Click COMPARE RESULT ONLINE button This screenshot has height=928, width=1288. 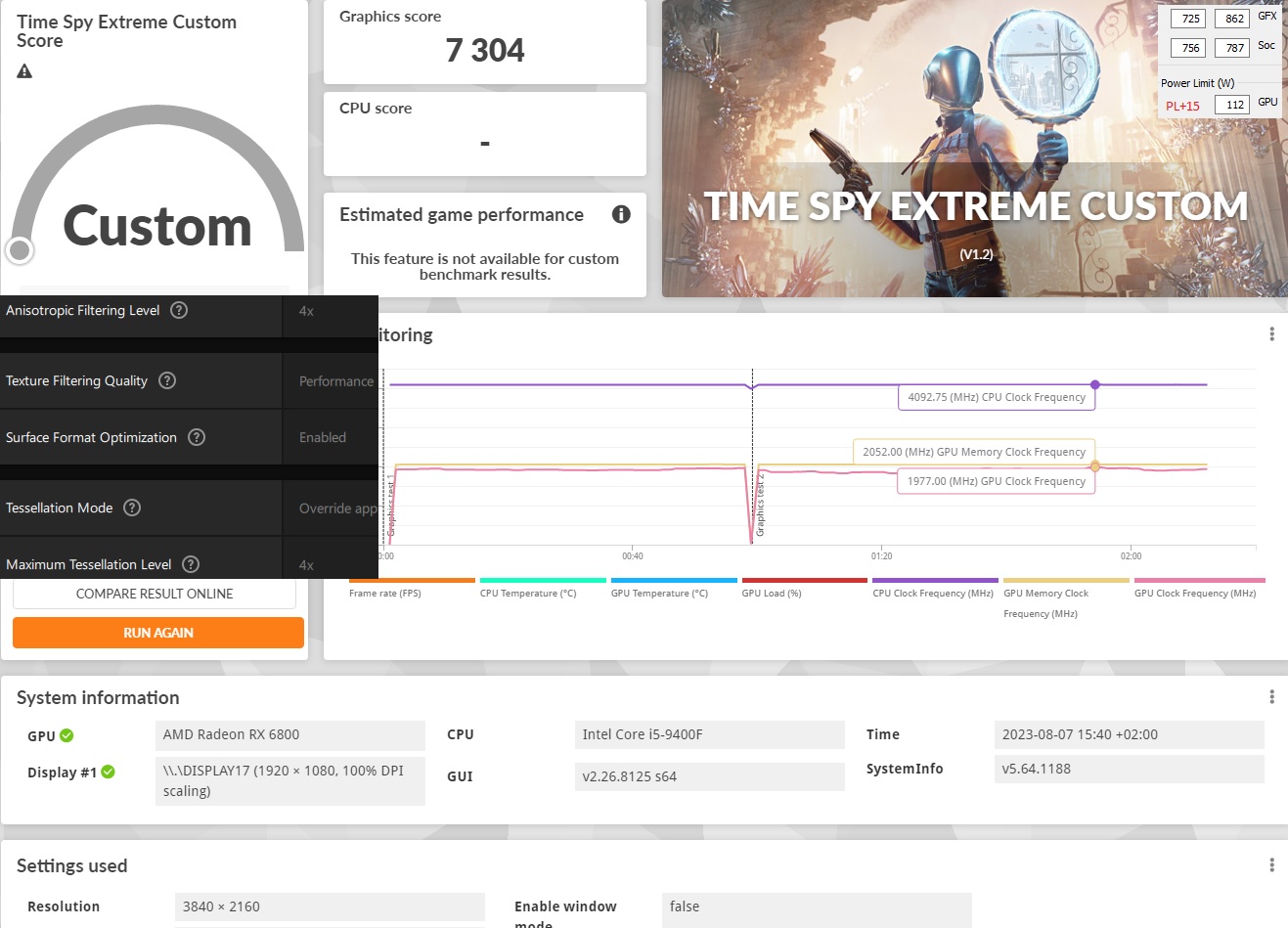pyautogui.click(x=155, y=594)
